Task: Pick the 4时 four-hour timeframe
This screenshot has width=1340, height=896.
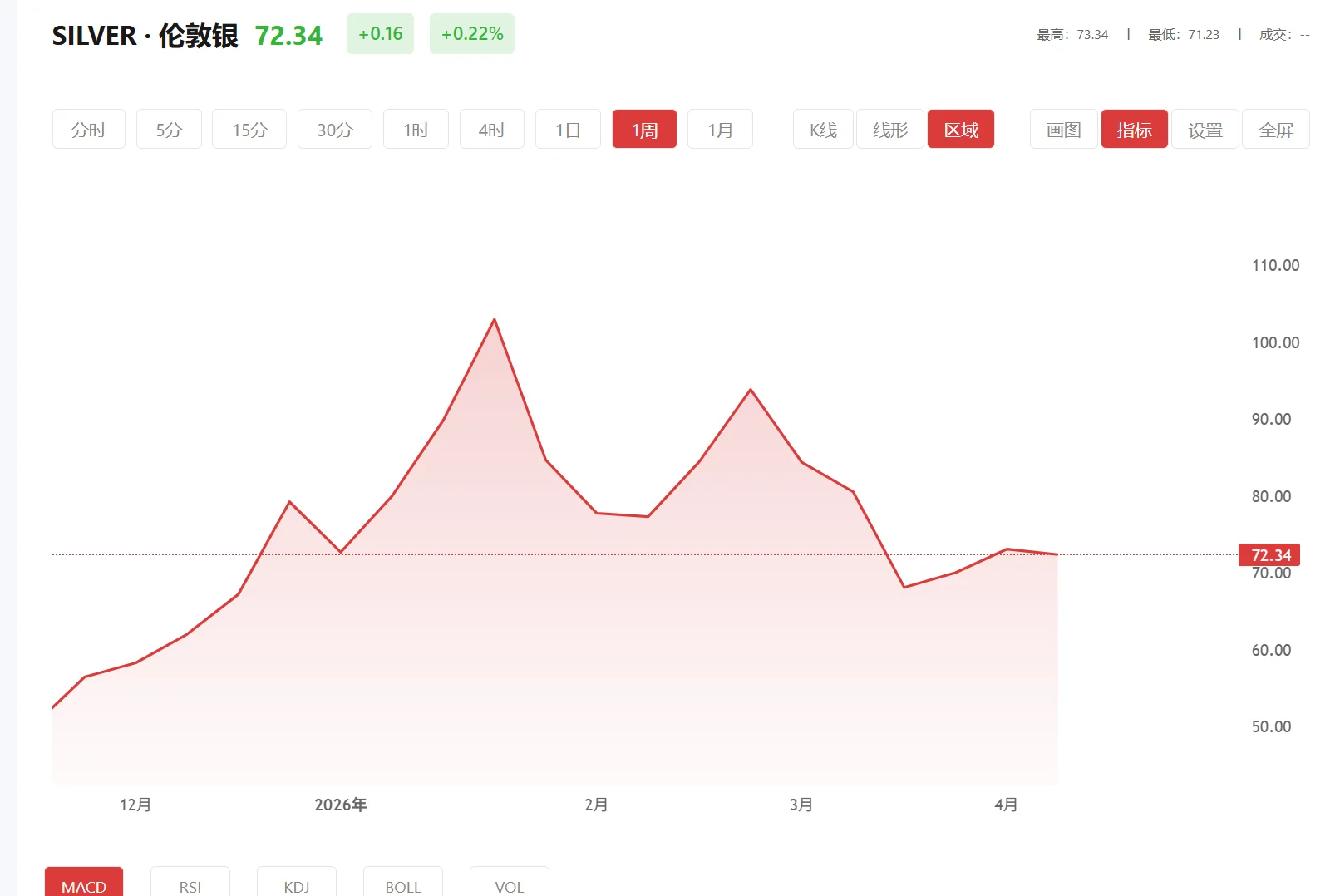Action: coord(491,129)
